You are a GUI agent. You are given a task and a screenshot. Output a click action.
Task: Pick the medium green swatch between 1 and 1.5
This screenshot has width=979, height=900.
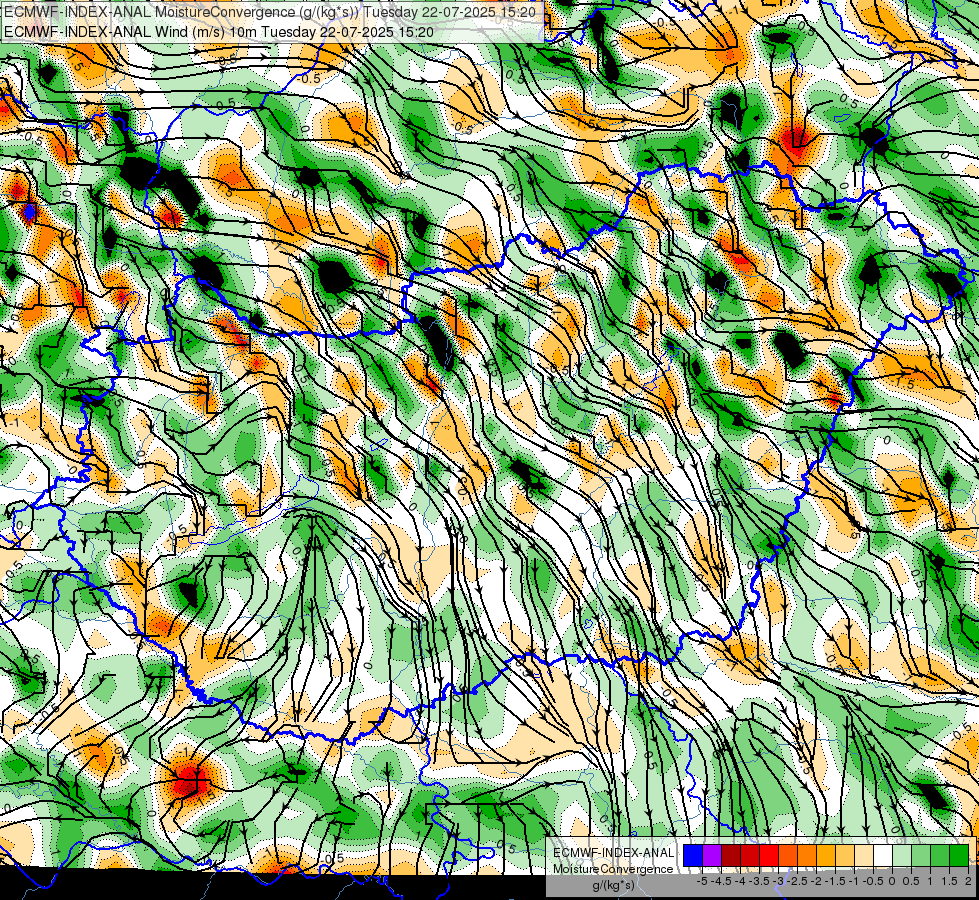940,855
